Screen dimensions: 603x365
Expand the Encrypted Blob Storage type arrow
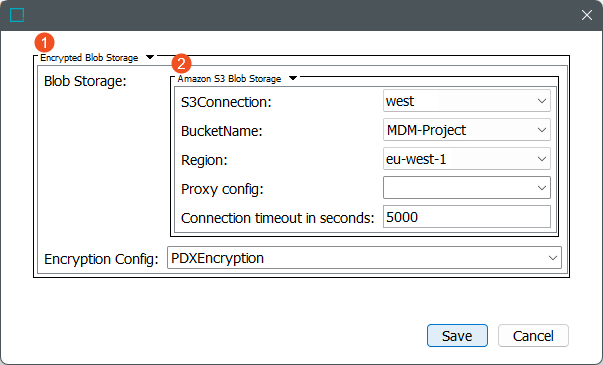(x=150, y=57)
